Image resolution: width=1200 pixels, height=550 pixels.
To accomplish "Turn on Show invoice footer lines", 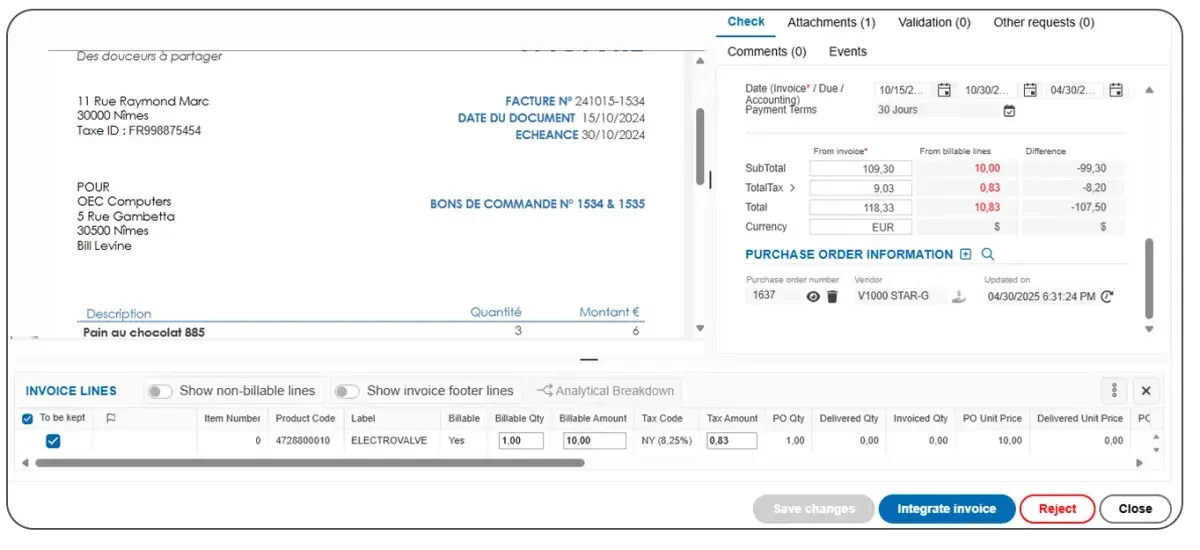I will coord(347,391).
